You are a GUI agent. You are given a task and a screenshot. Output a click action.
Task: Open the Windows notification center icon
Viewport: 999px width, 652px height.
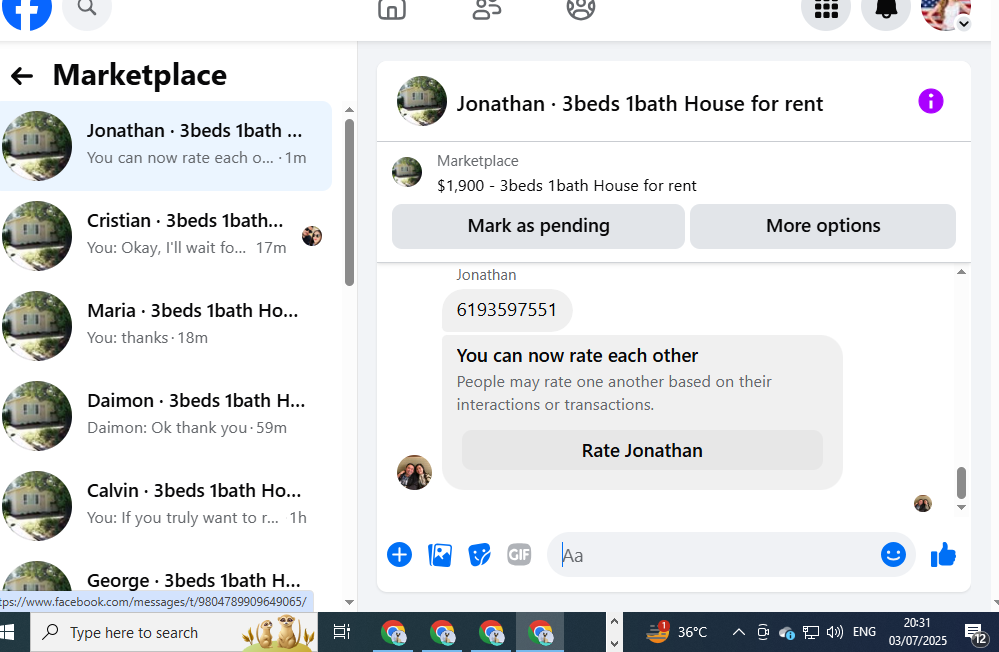pyautogui.click(x=975, y=633)
